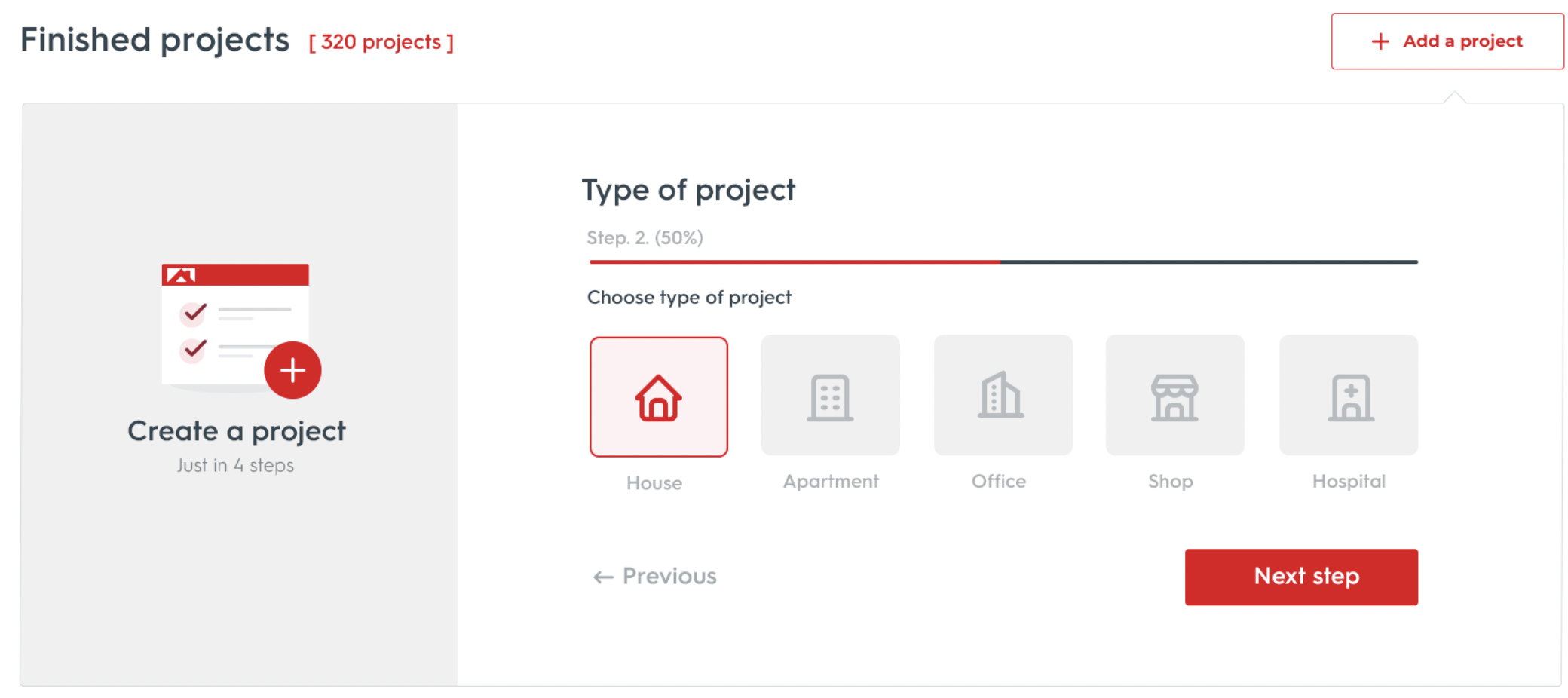
Task: Click the Office label text
Action: [x=999, y=481]
